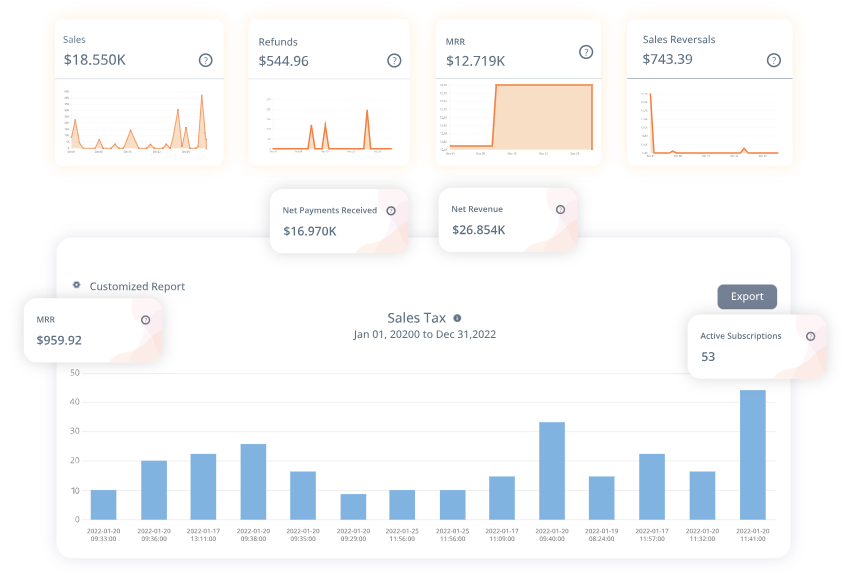Click the Sales Reversals value $743.39

[x=667, y=59]
